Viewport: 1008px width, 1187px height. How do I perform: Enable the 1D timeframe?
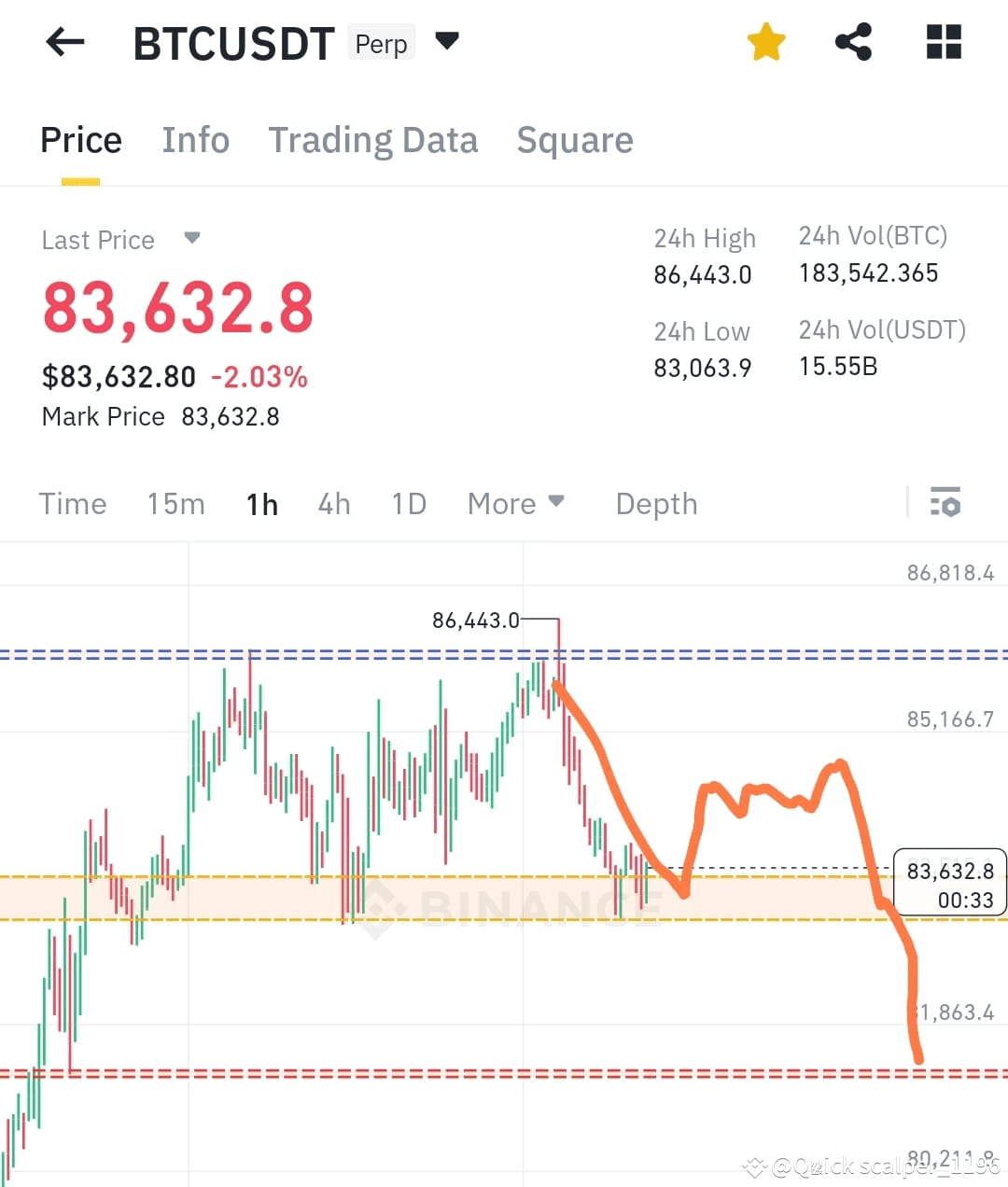[408, 503]
